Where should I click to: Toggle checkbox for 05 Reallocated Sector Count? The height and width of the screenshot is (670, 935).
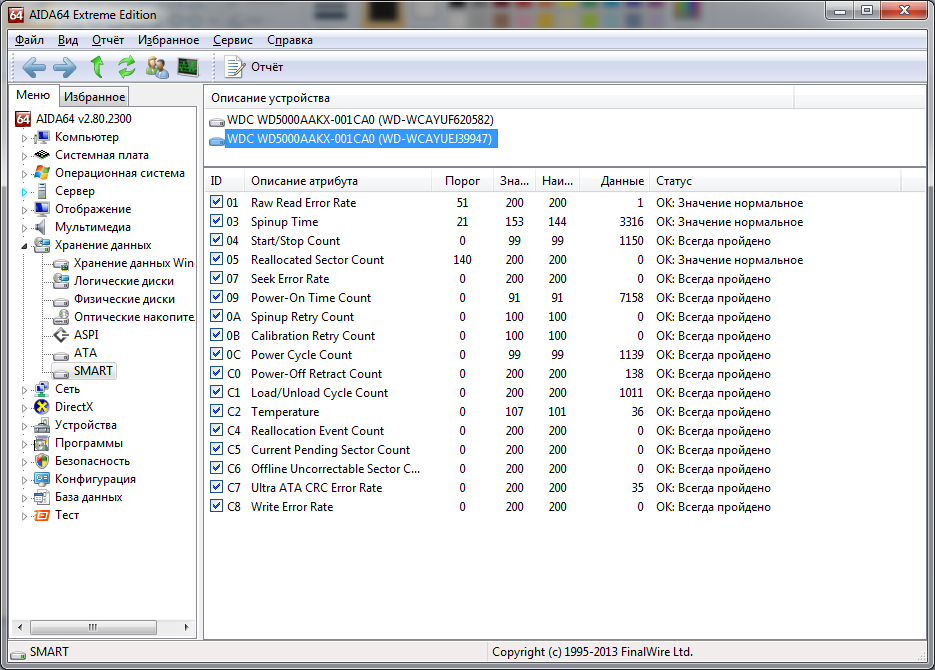pyautogui.click(x=216, y=259)
